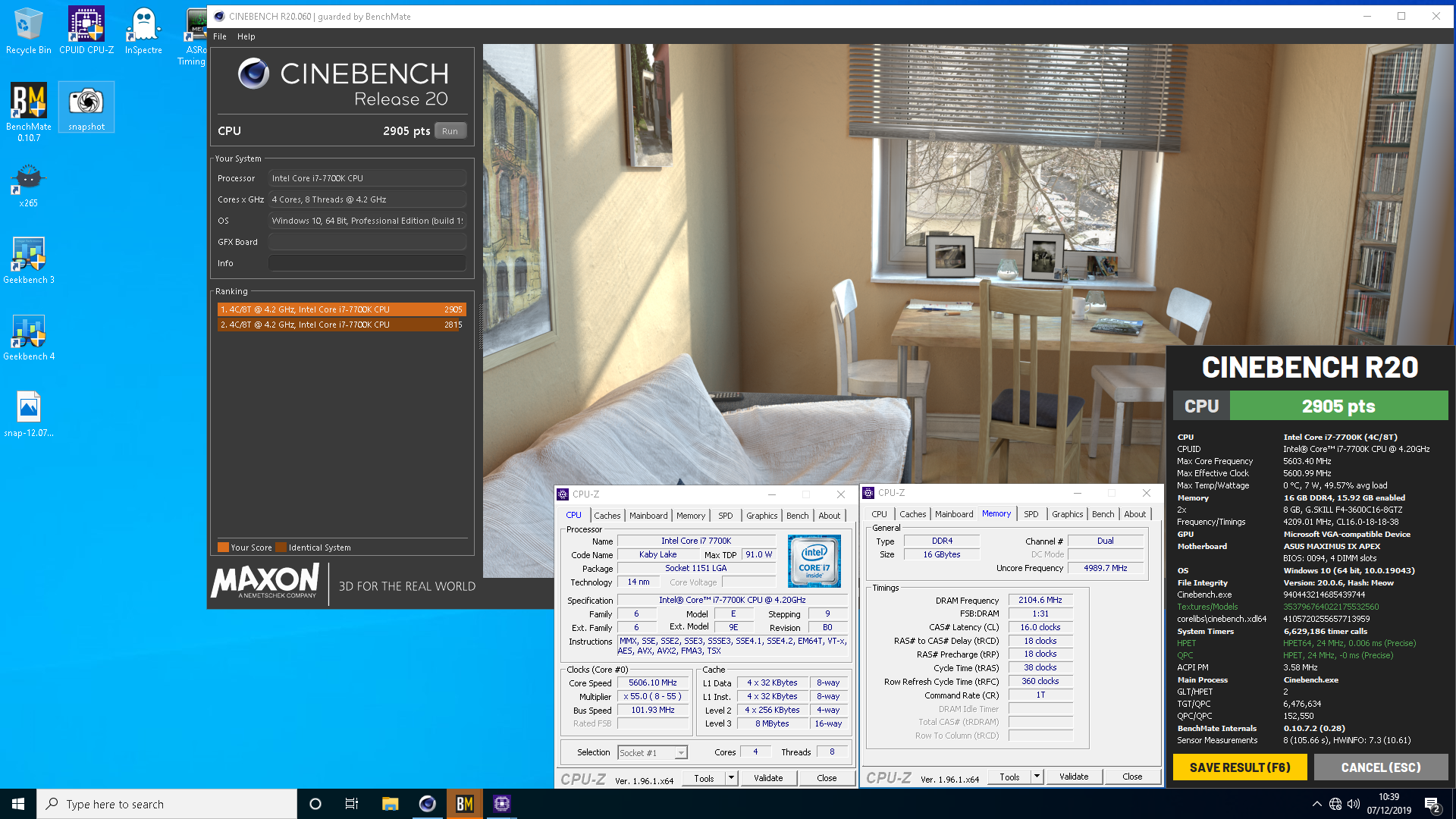Open the Graphics tab in the left CPU-Z window

(762, 516)
